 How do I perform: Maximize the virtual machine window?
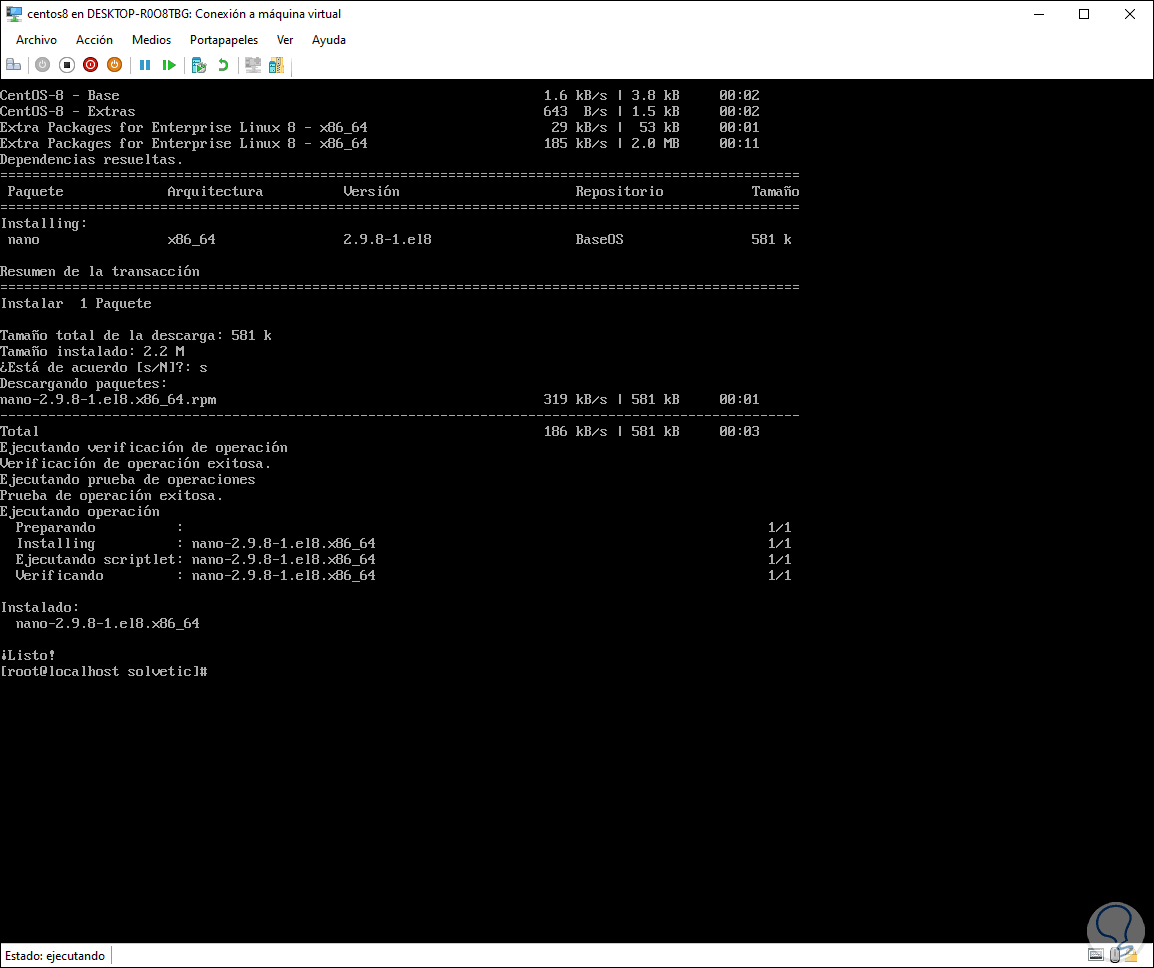click(x=1084, y=14)
